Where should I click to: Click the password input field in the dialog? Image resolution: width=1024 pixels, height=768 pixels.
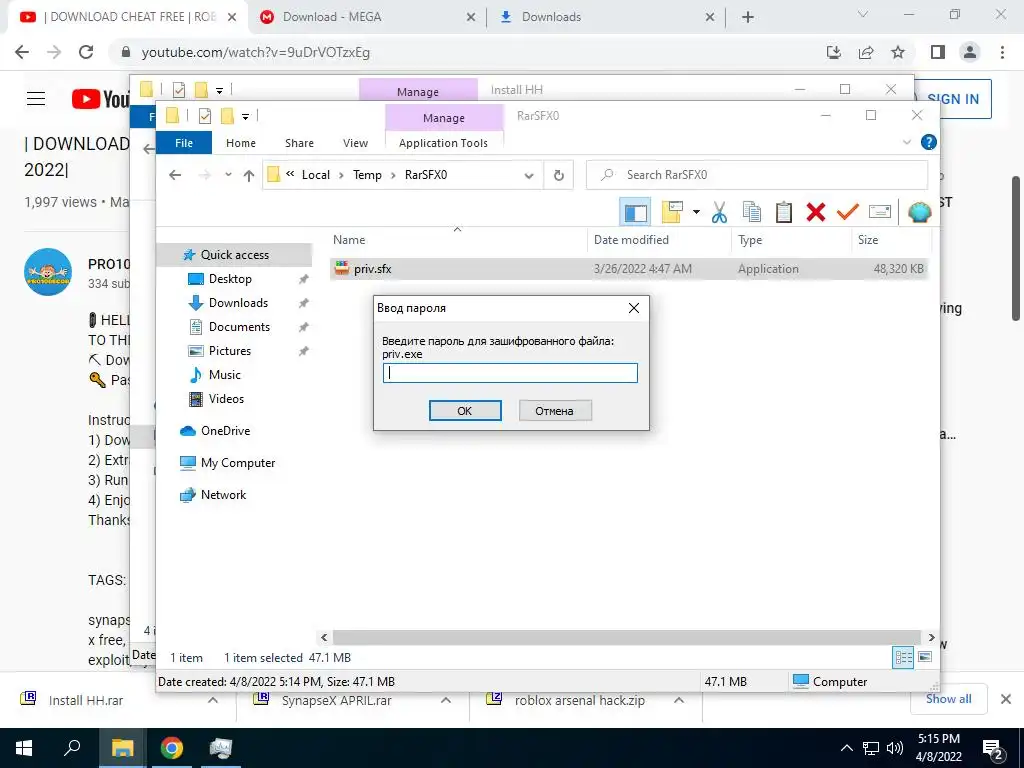pos(510,373)
